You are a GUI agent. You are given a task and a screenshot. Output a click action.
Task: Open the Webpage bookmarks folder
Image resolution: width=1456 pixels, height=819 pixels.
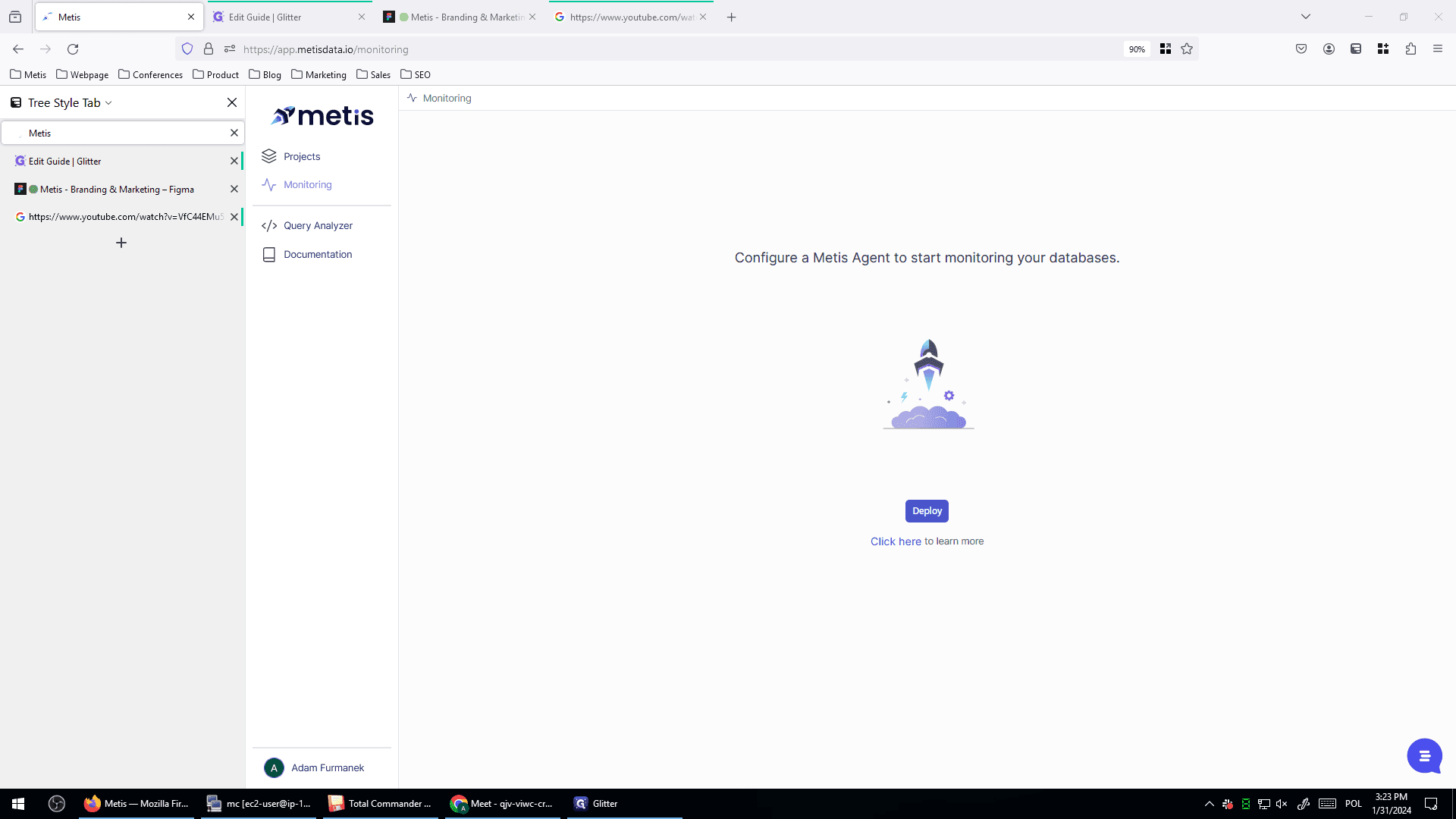[x=82, y=75]
